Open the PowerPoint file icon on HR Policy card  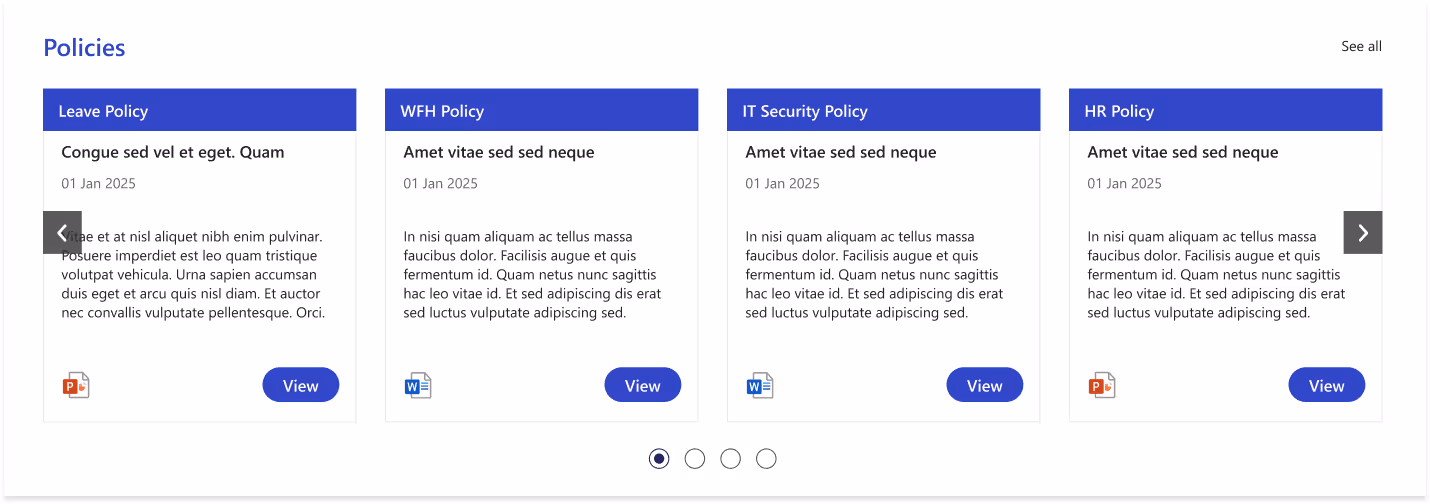[x=1102, y=385]
